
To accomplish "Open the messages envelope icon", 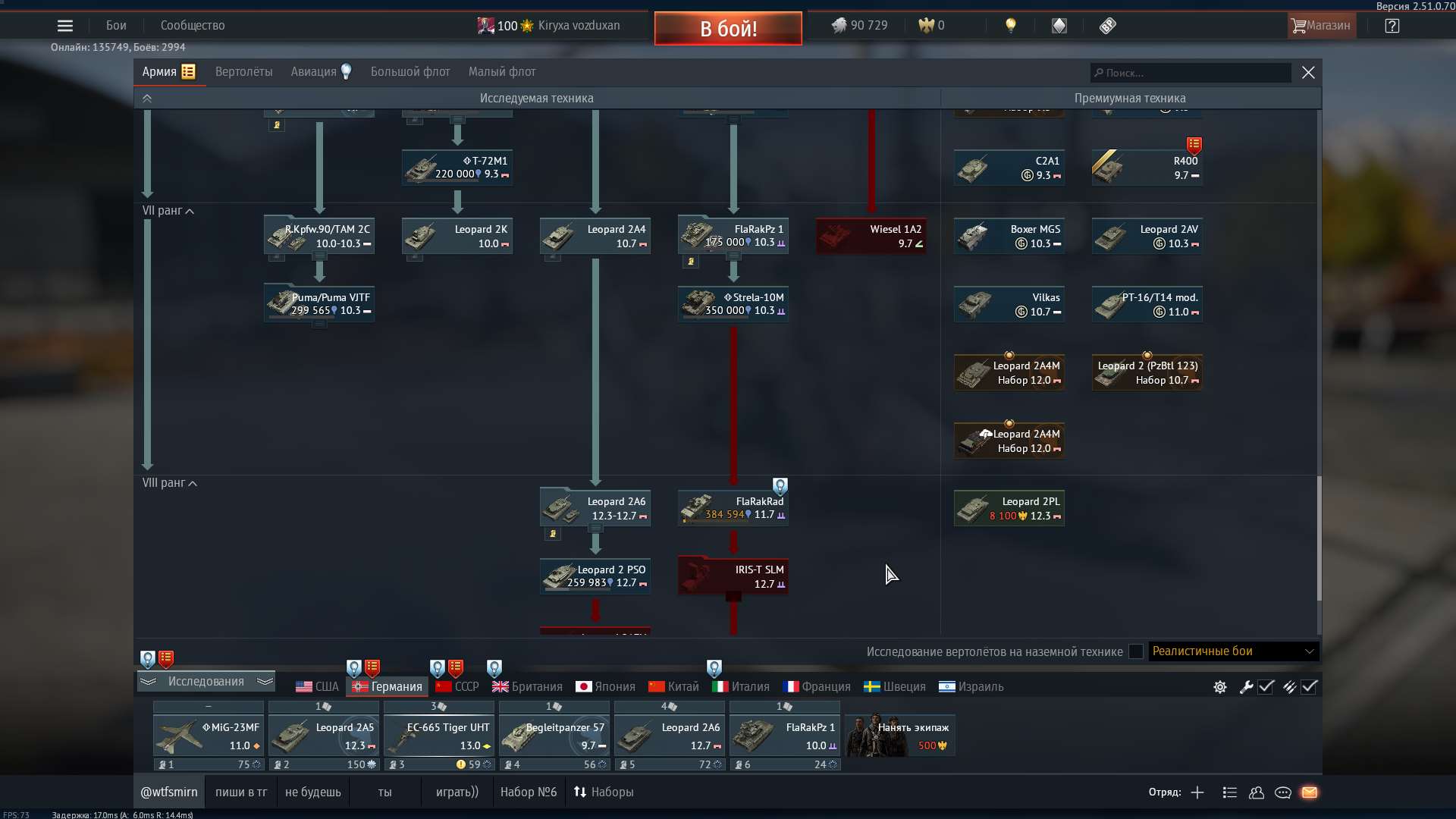I will point(1311,792).
